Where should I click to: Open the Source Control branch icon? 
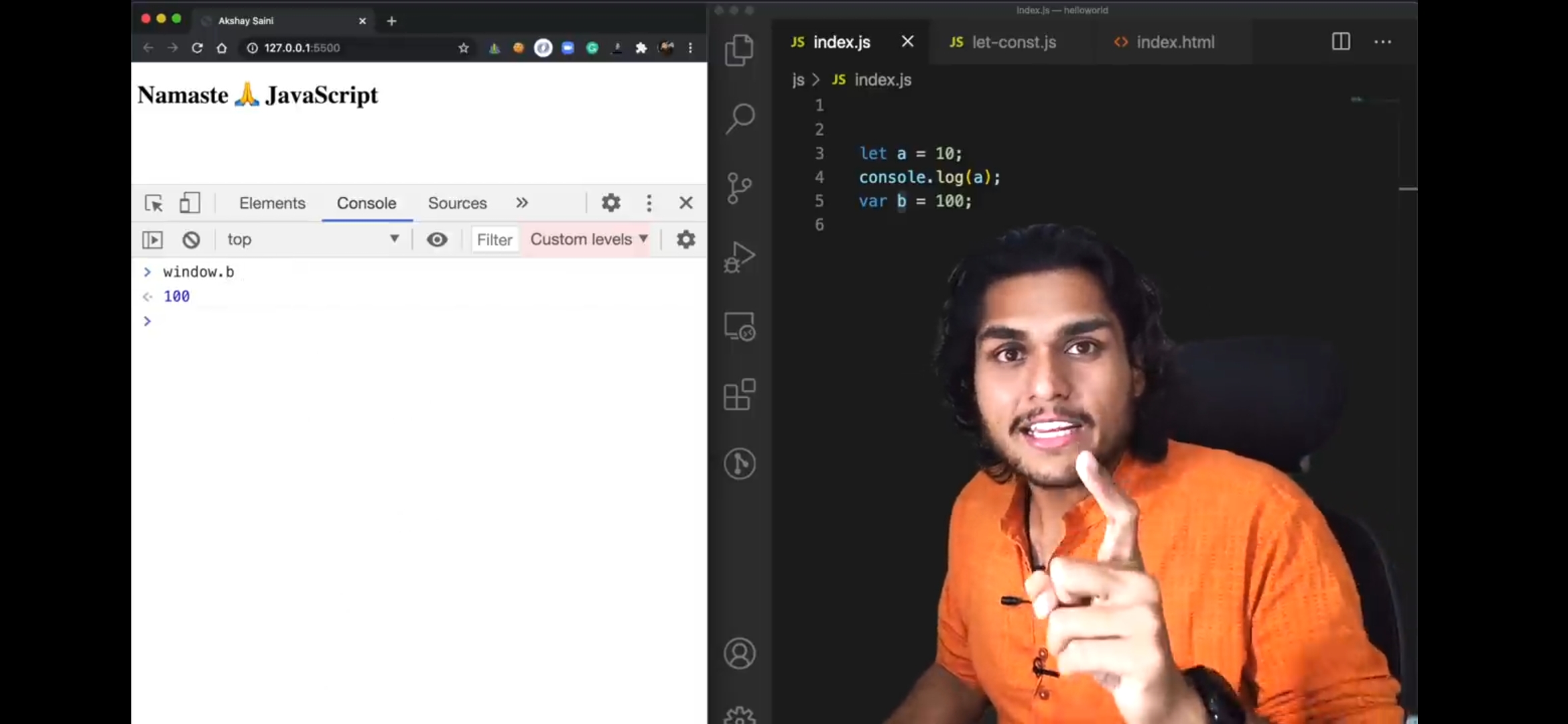[x=739, y=188]
